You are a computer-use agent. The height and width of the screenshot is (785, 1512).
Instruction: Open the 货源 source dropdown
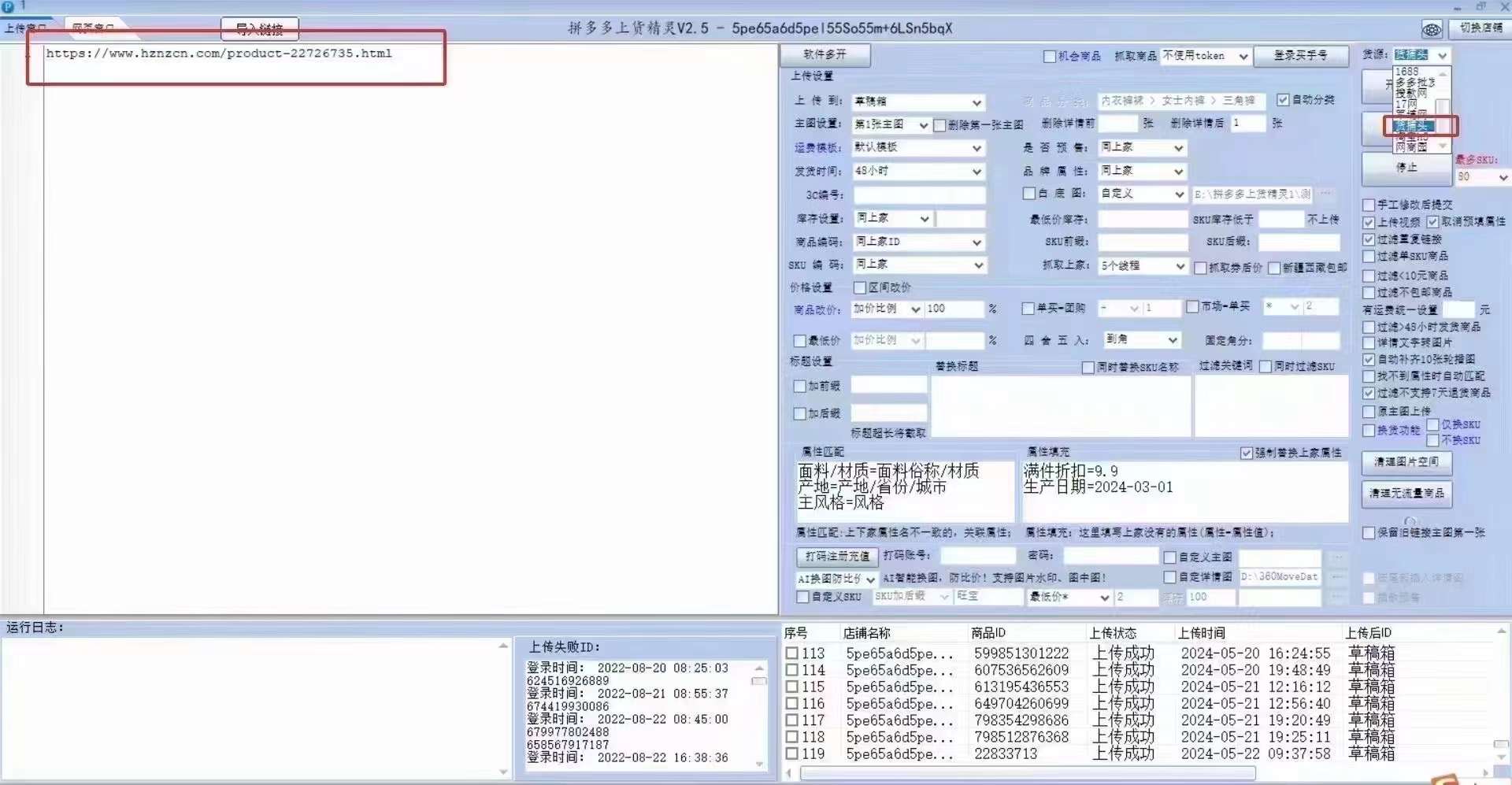[x=1421, y=55]
